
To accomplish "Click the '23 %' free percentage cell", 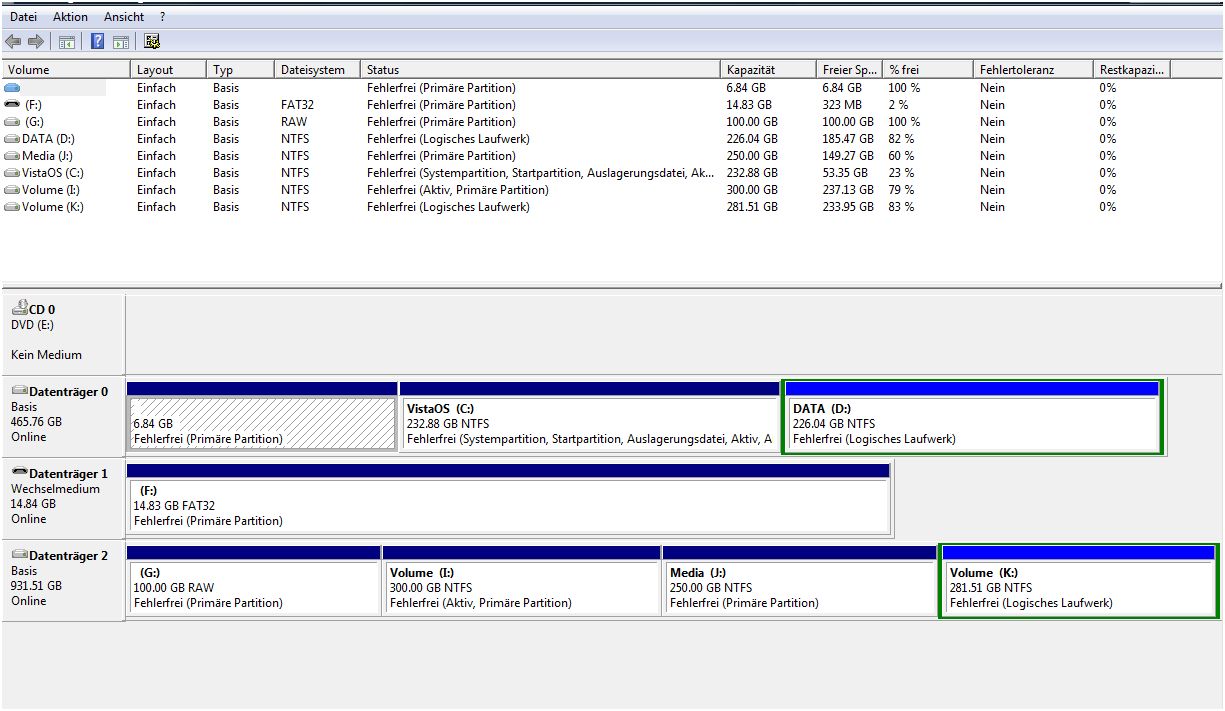I will click(901, 173).
